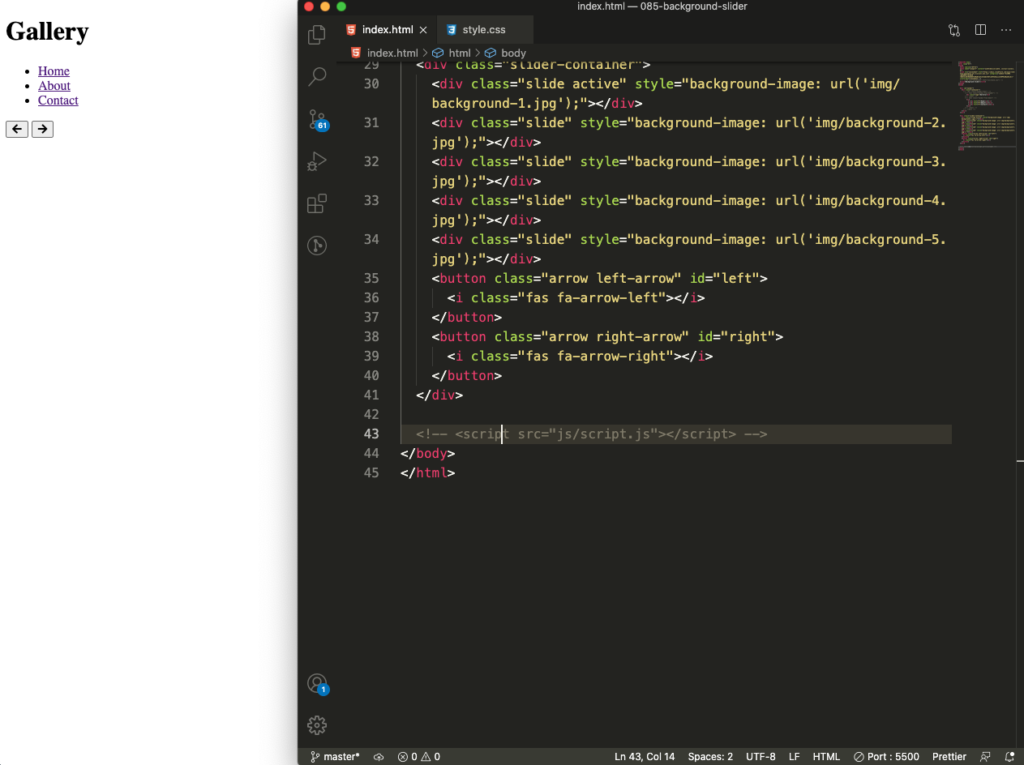This screenshot has width=1024, height=765.
Task: Click the slide active div on line 30
Action: pos(665,93)
